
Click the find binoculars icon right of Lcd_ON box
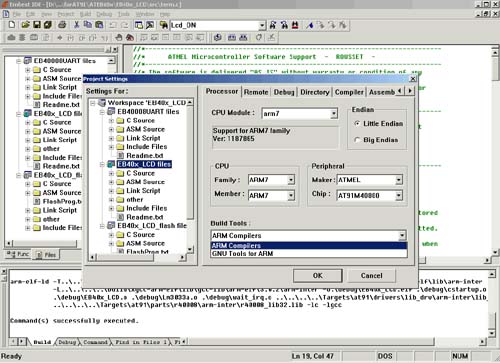(x=273, y=25)
